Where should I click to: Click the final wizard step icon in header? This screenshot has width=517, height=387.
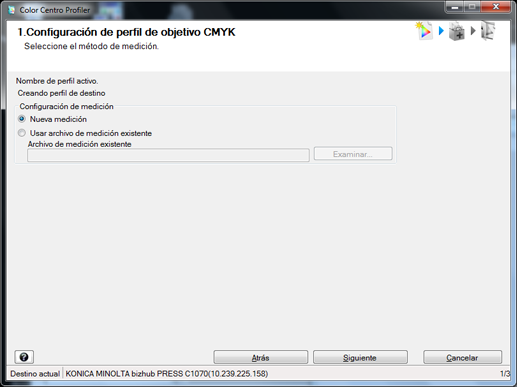pyautogui.click(x=488, y=31)
